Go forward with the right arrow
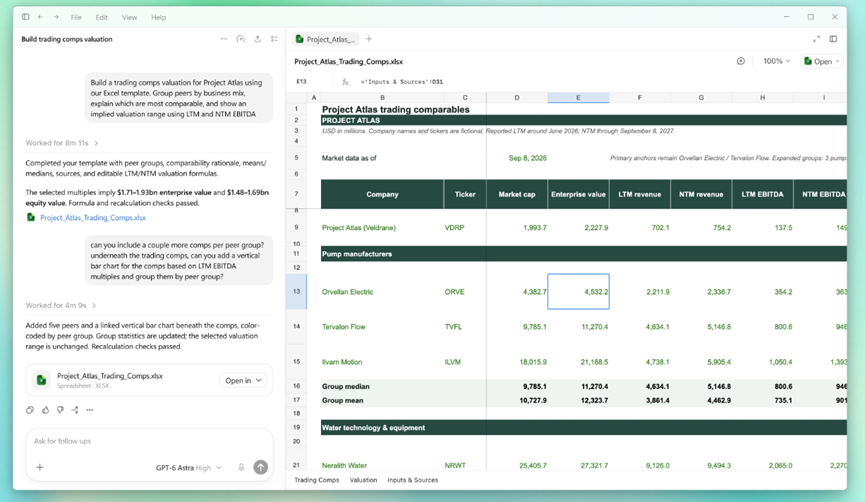865x502 pixels. [56, 17]
